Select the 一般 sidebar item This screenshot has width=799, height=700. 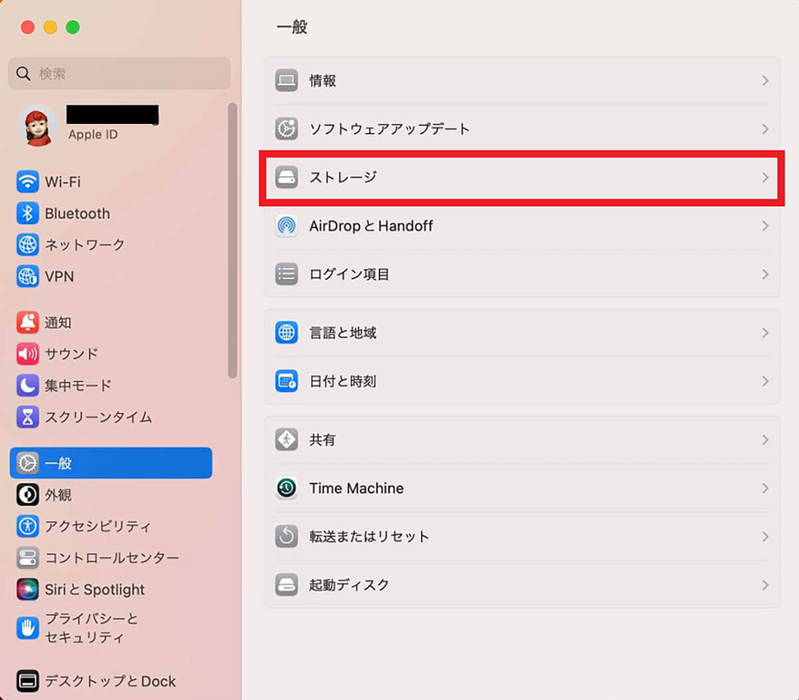[111, 463]
